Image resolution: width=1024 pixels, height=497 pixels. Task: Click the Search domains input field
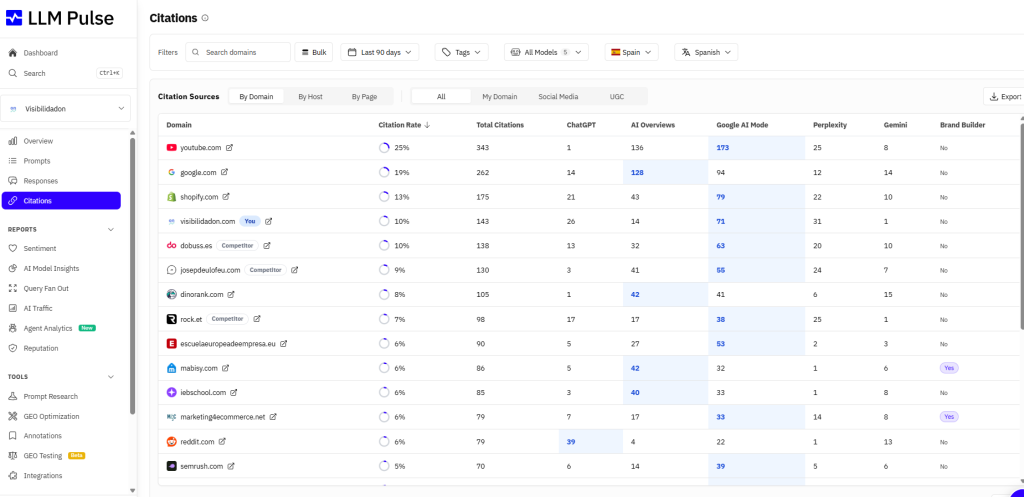point(238,52)
